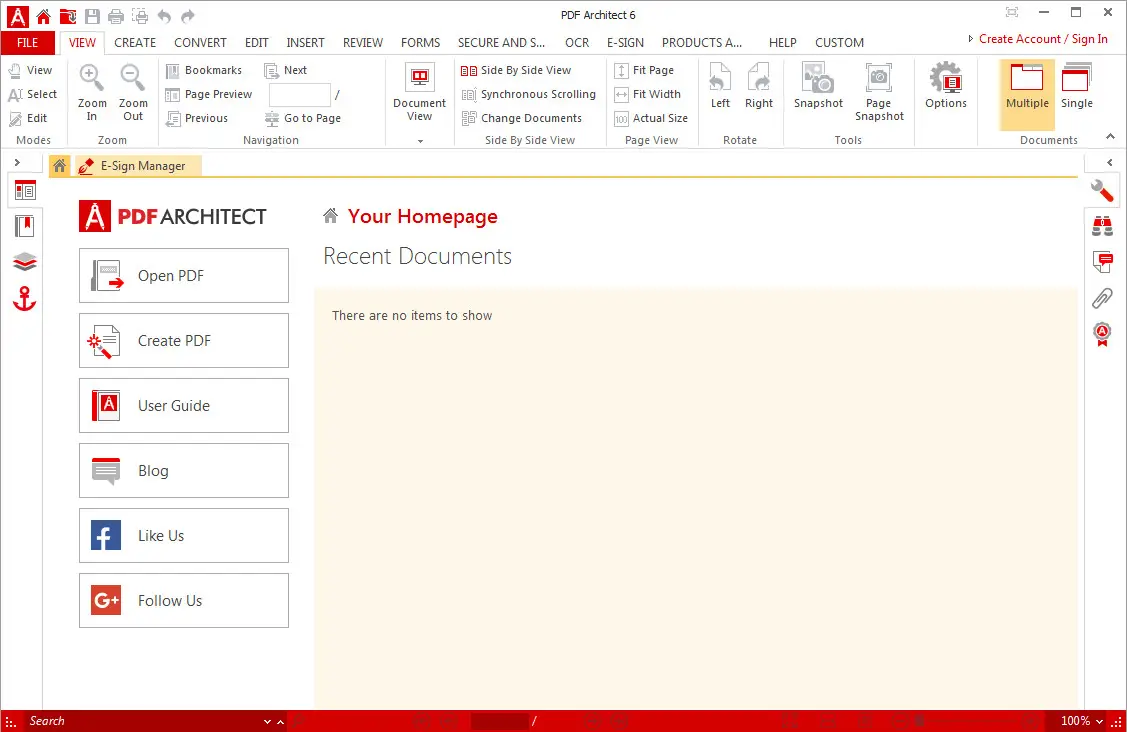This screenshot has height=732, width=1127.
Task: Open the binoculars search icon in right sidebar
Action: tap(1102, 227)
